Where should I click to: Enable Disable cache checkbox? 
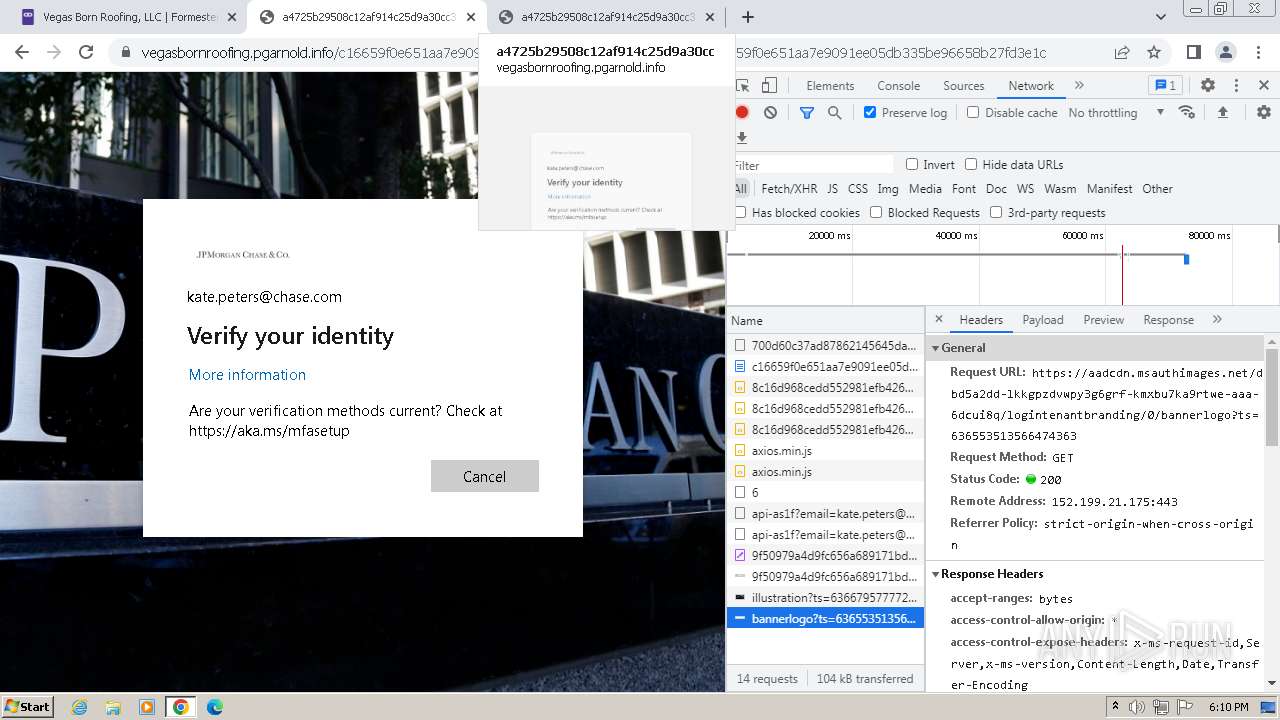pos(973,113)
